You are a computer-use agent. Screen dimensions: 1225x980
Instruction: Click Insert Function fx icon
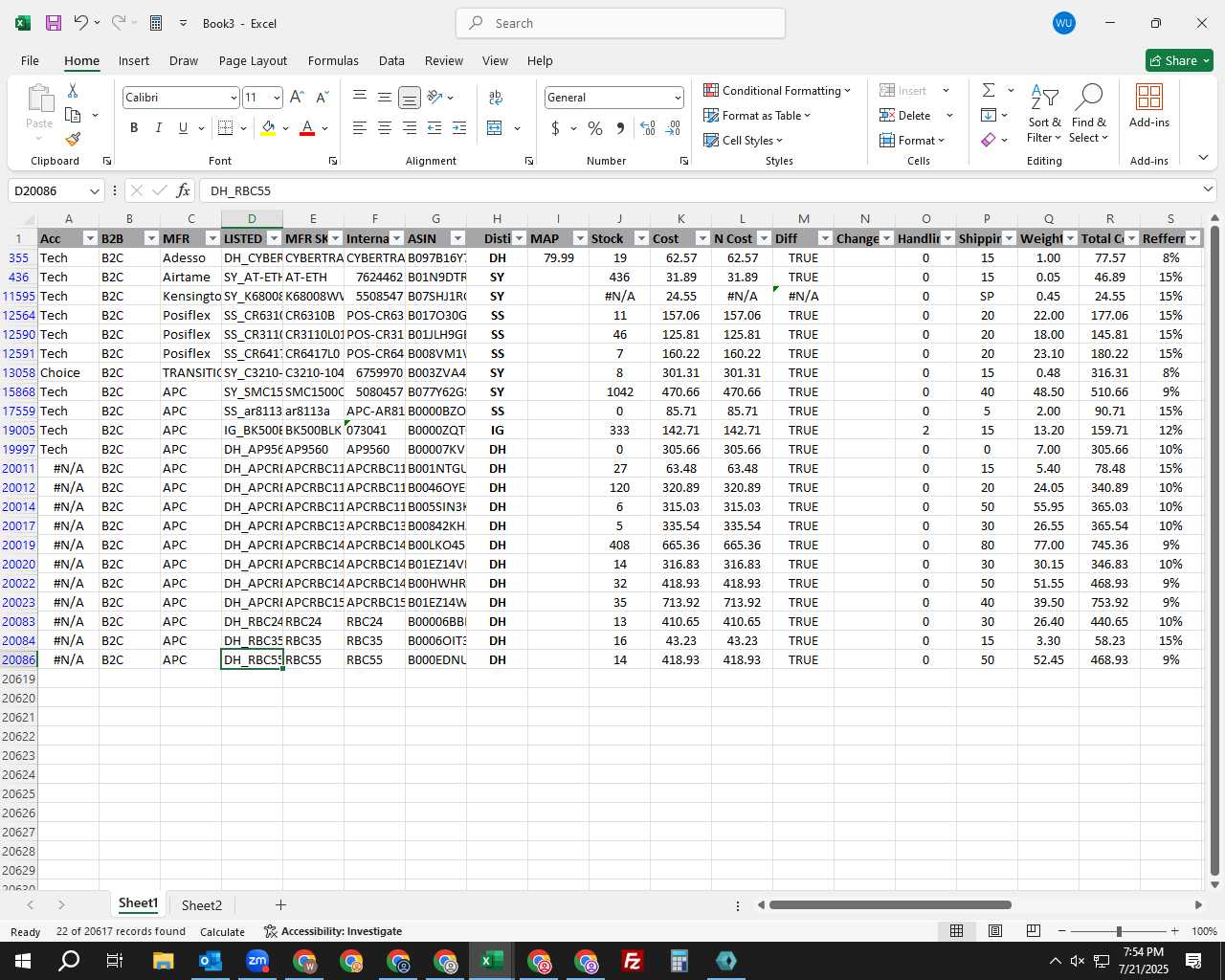(183, 190)
